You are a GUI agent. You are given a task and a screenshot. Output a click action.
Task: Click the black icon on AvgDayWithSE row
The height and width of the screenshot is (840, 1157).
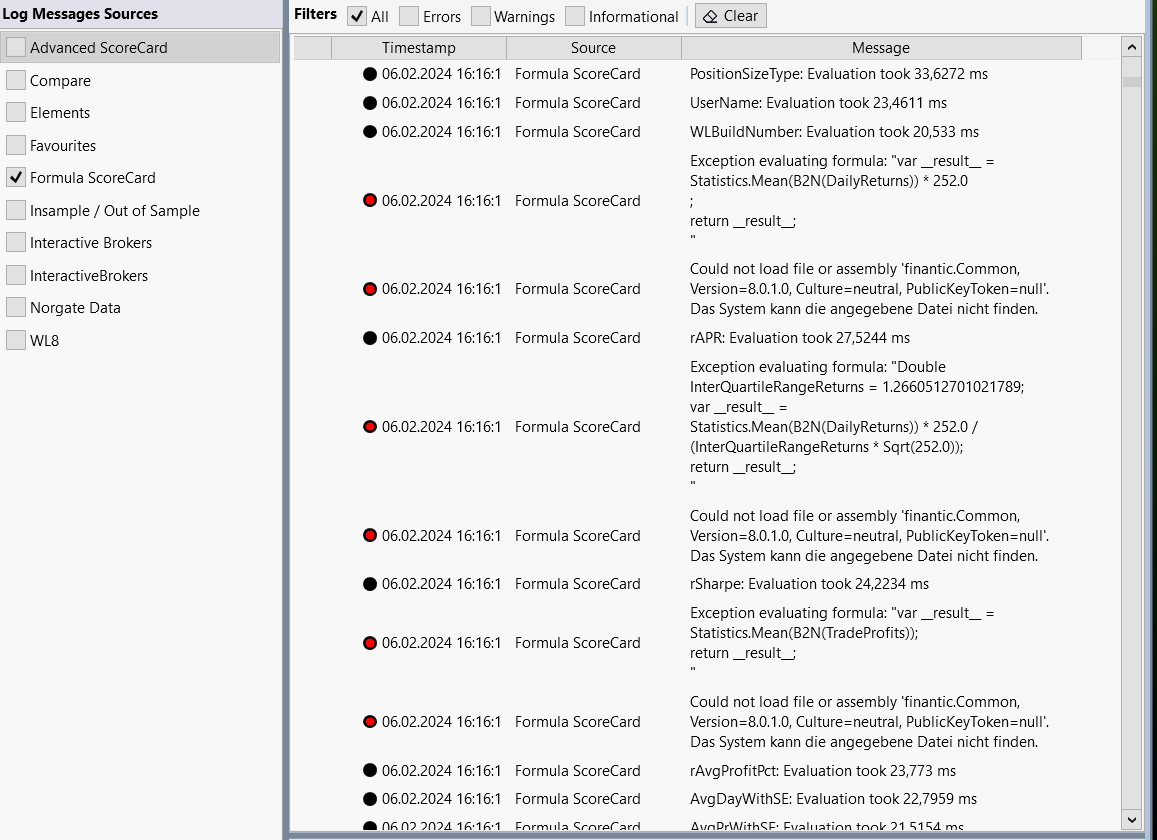pyautogui.click(x=370, y=799)
